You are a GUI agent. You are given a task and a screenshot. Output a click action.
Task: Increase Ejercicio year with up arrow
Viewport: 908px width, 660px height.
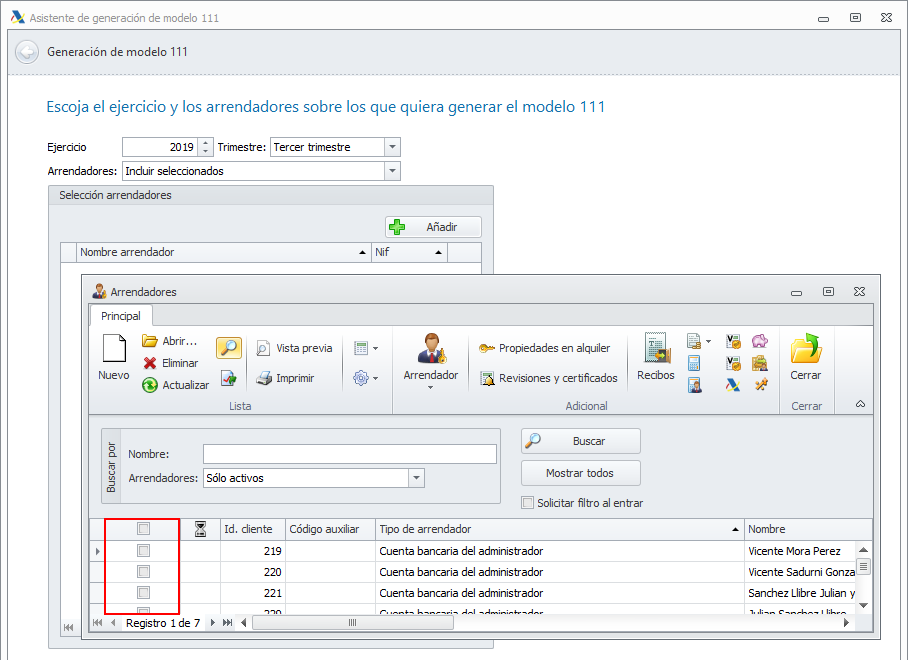point(206,143)
